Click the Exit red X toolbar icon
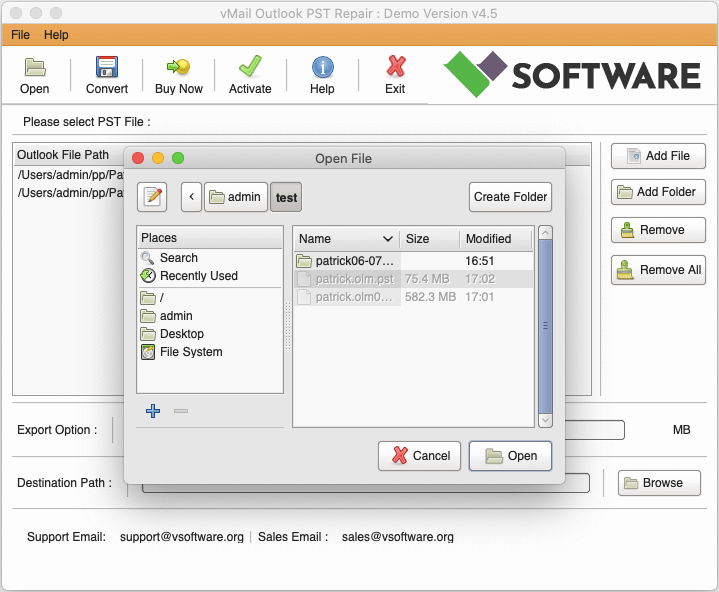Image resolution: width=719 pixels, height=592 pixels. coord(395,66)
